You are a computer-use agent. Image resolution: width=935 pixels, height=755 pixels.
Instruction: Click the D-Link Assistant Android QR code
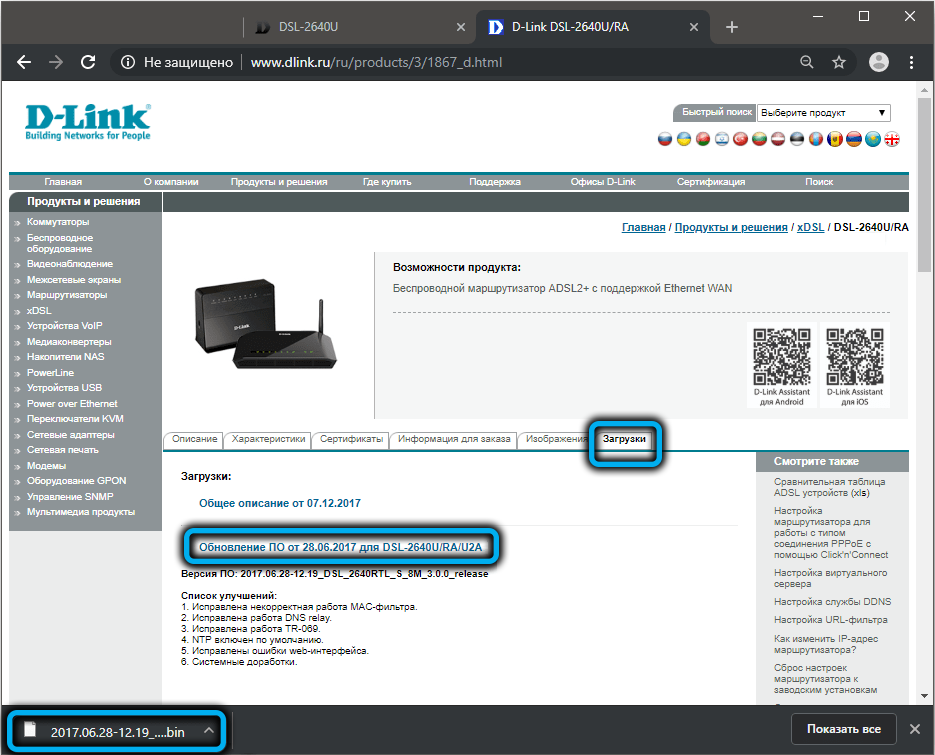click(781, 358)
